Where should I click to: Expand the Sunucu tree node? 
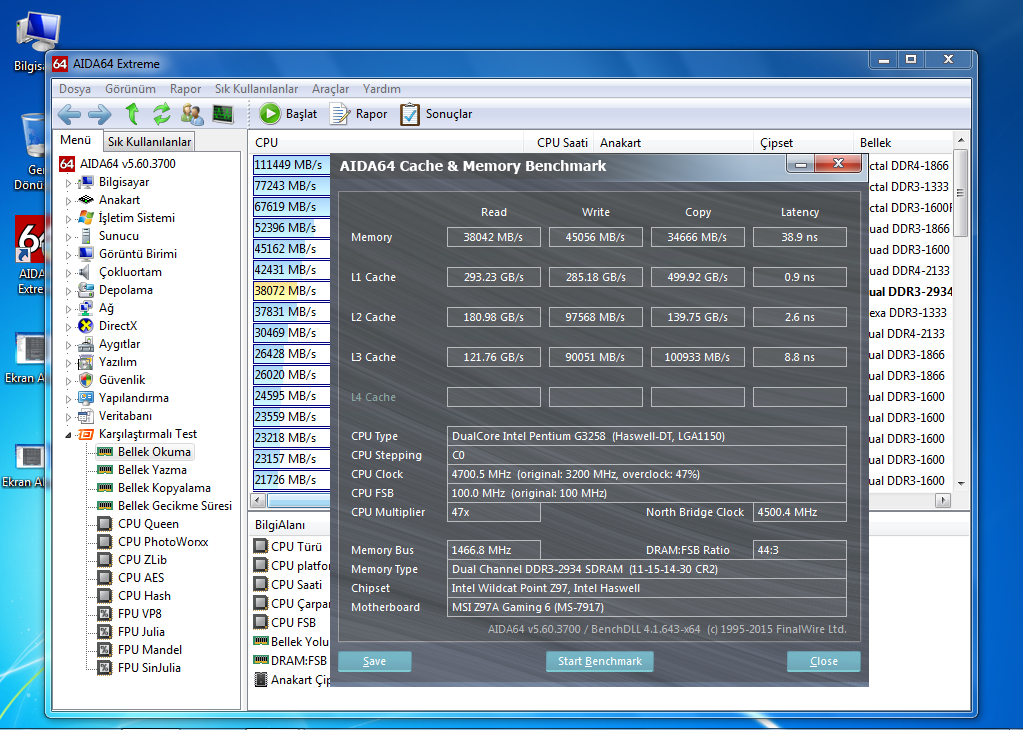click(68, 237)
